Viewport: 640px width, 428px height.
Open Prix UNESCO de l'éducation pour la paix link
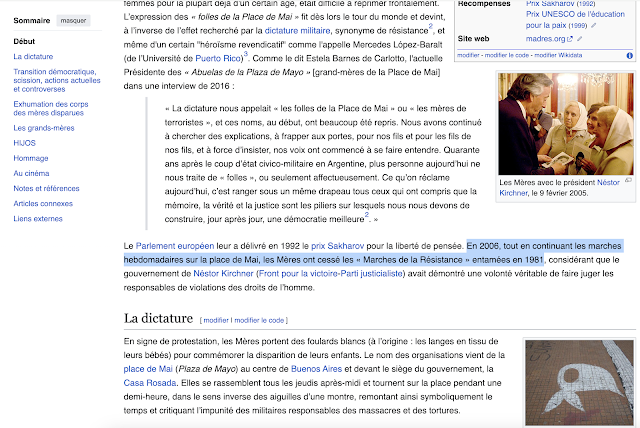[575, 20]
